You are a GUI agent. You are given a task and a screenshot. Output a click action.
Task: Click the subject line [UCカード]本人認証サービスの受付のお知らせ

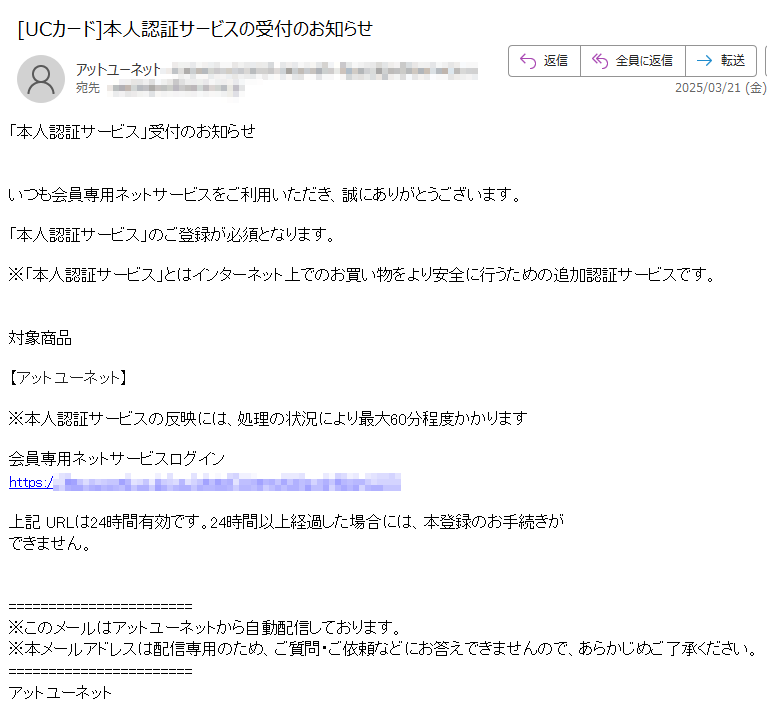195,29
